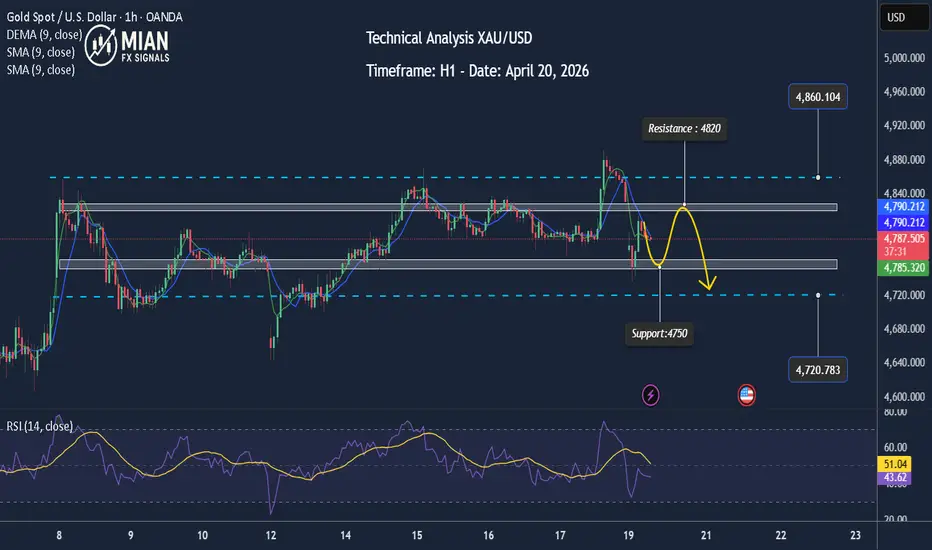The image size is (932, 550).
Task: Click the date label 15 on time axis
Action: click(417, 535)
